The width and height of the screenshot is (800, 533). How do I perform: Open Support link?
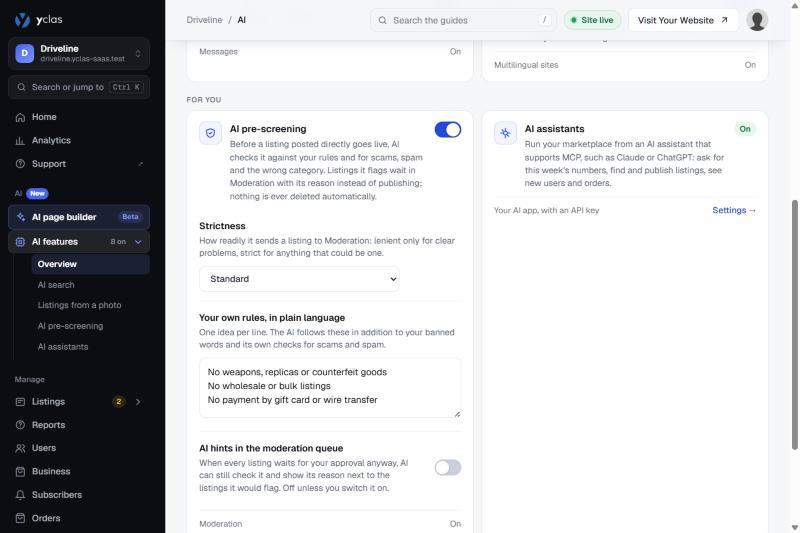coord(79,164)
